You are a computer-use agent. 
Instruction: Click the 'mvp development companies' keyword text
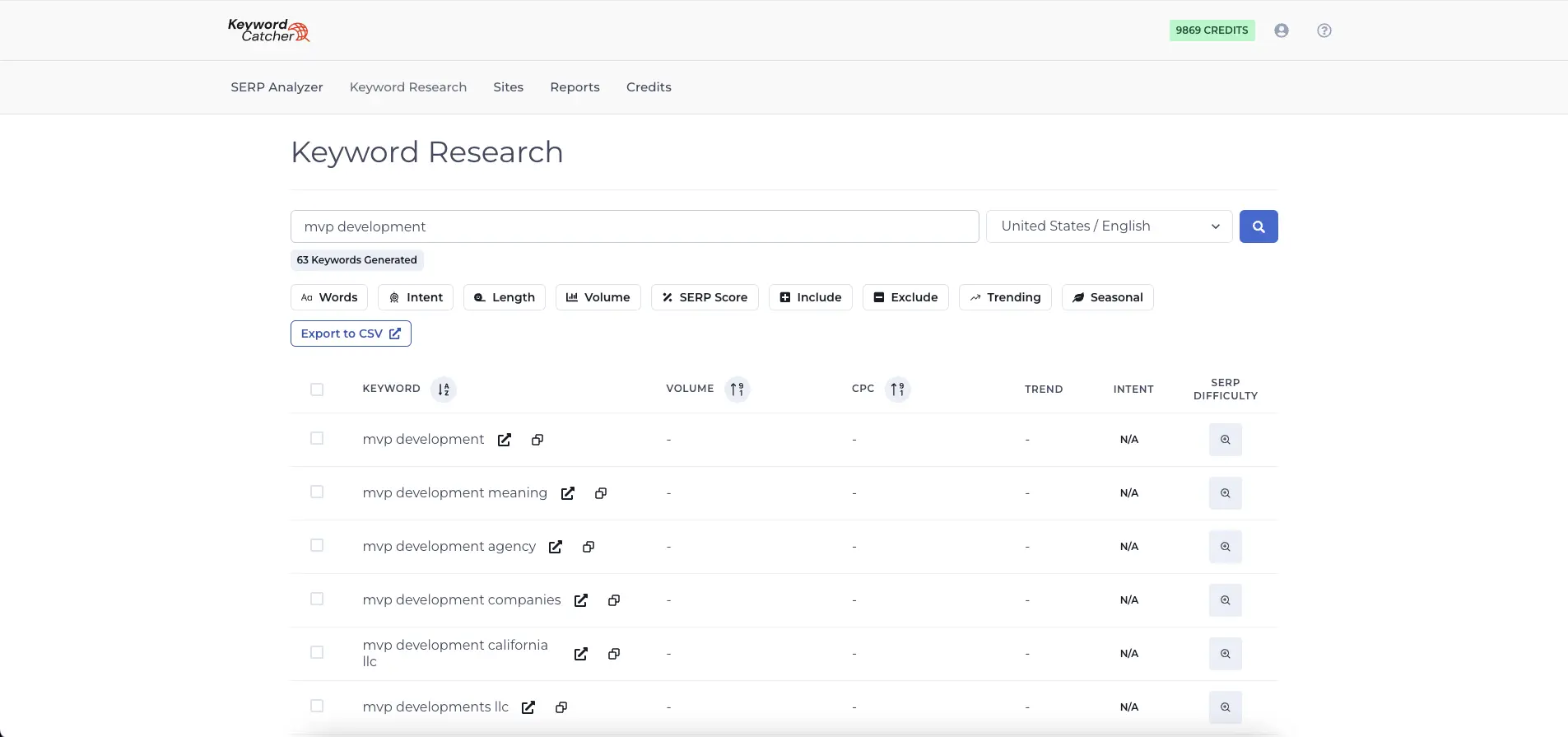[462, 600]
